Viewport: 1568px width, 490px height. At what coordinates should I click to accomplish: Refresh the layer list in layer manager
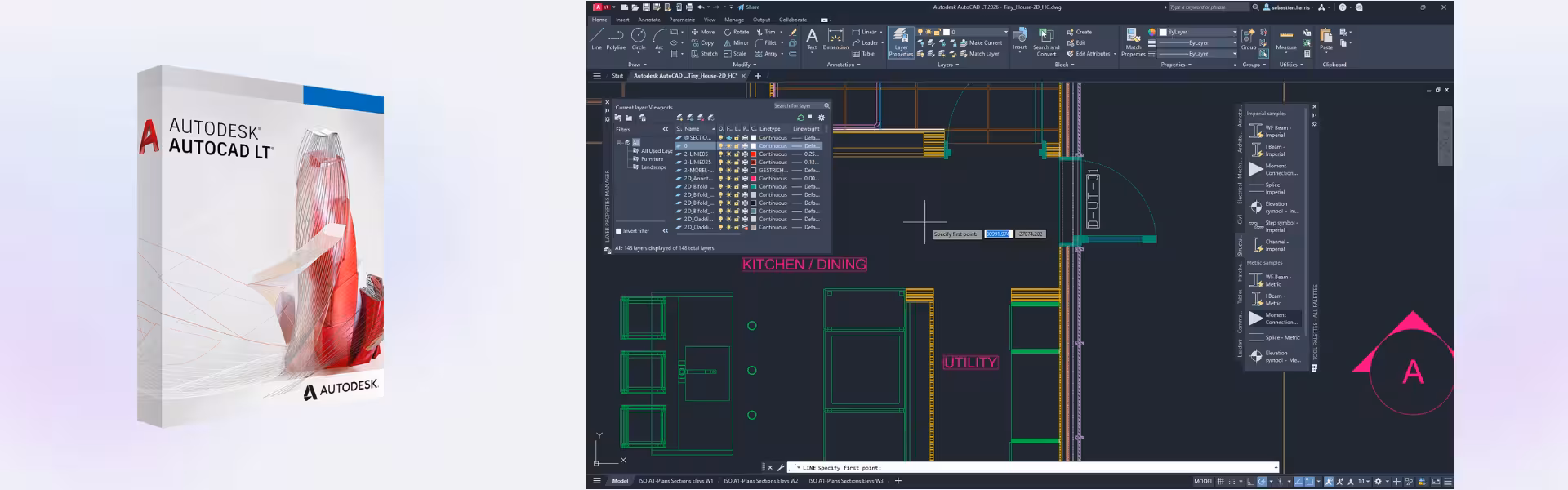click(800, 118)
